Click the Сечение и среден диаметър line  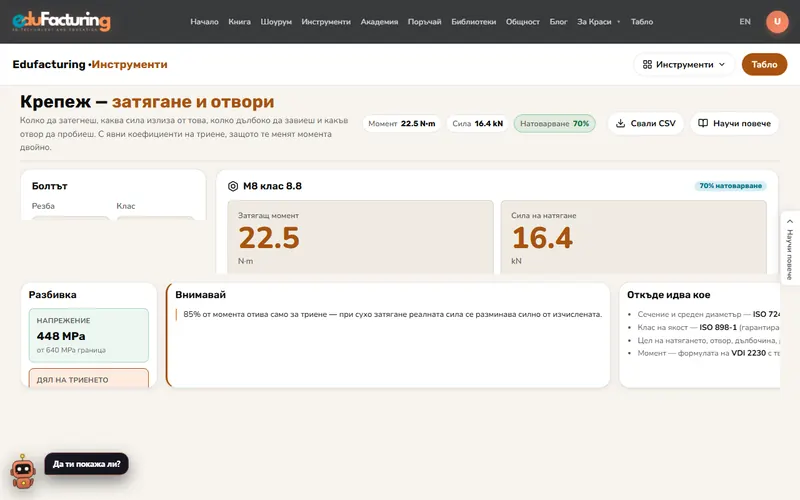tap(708, 314)
